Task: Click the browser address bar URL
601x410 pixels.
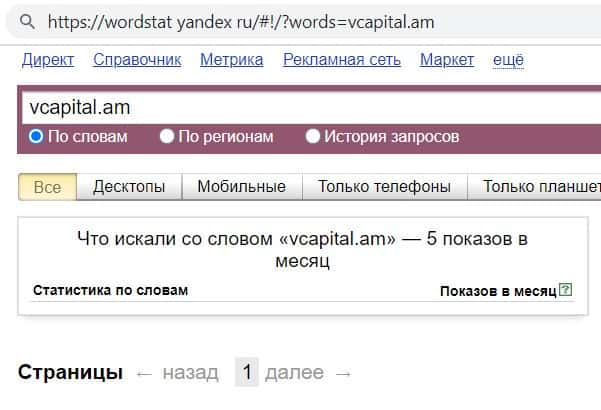Action: point(241,22)
